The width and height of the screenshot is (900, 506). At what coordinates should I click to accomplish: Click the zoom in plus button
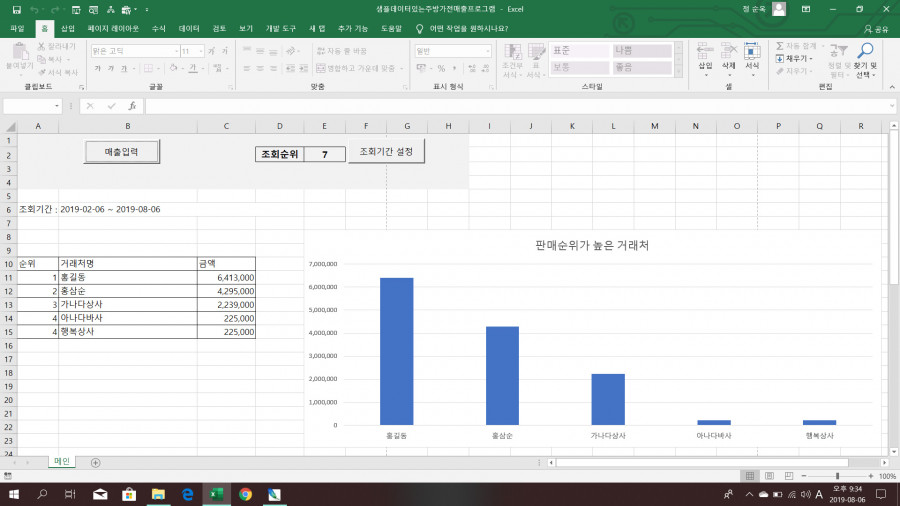[x=871, y=476]
